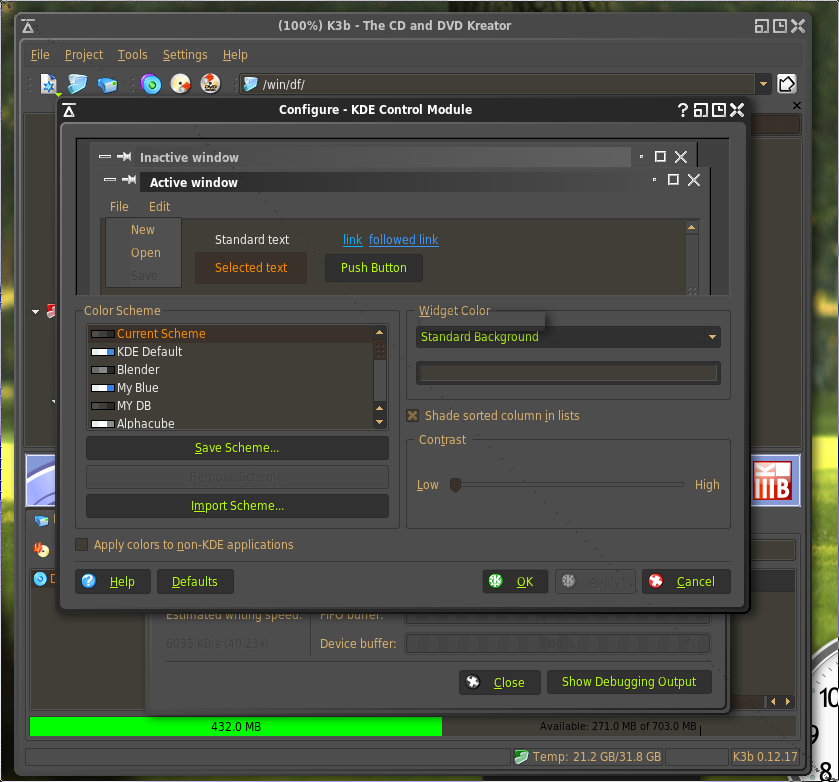
Task: Click the save project drive icon in K3b toolbar
Action: click(x=108, y=85)
